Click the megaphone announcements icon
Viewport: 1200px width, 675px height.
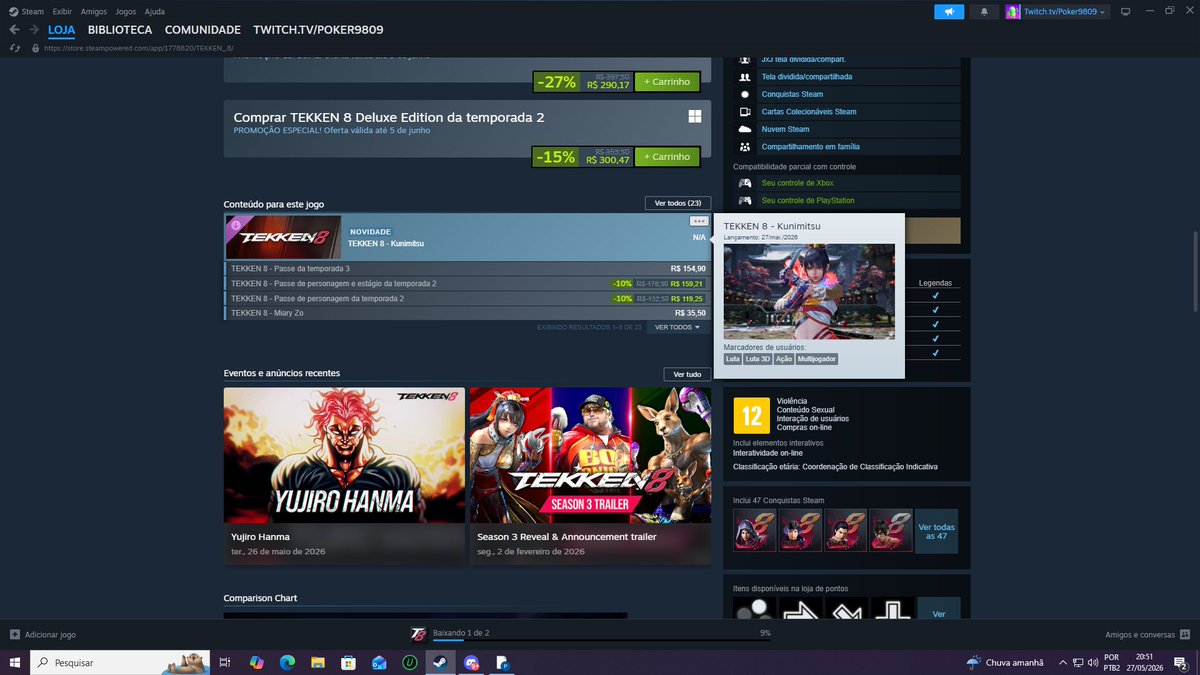(x=949, y=12)
